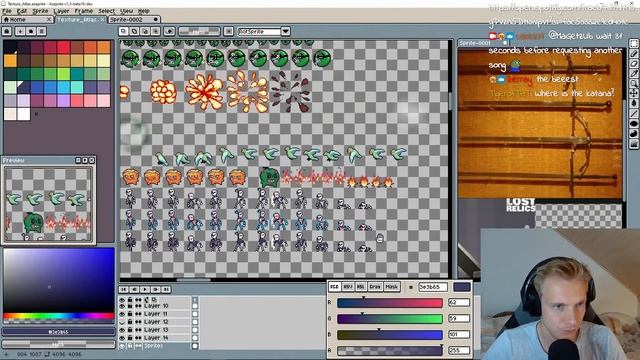The image size is (640, 360).
Task: Choose add to selection mode icon
Action: click(134, 31)
